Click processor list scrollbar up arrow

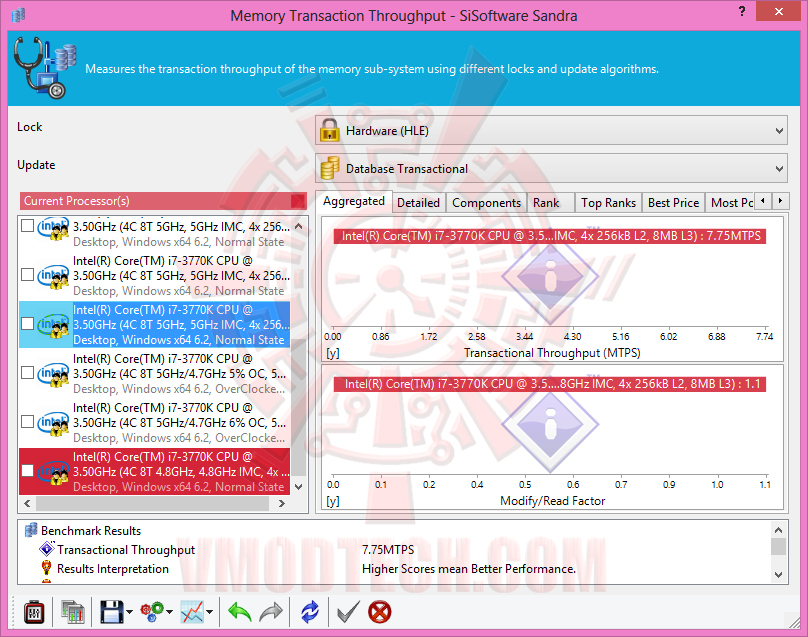298,226
